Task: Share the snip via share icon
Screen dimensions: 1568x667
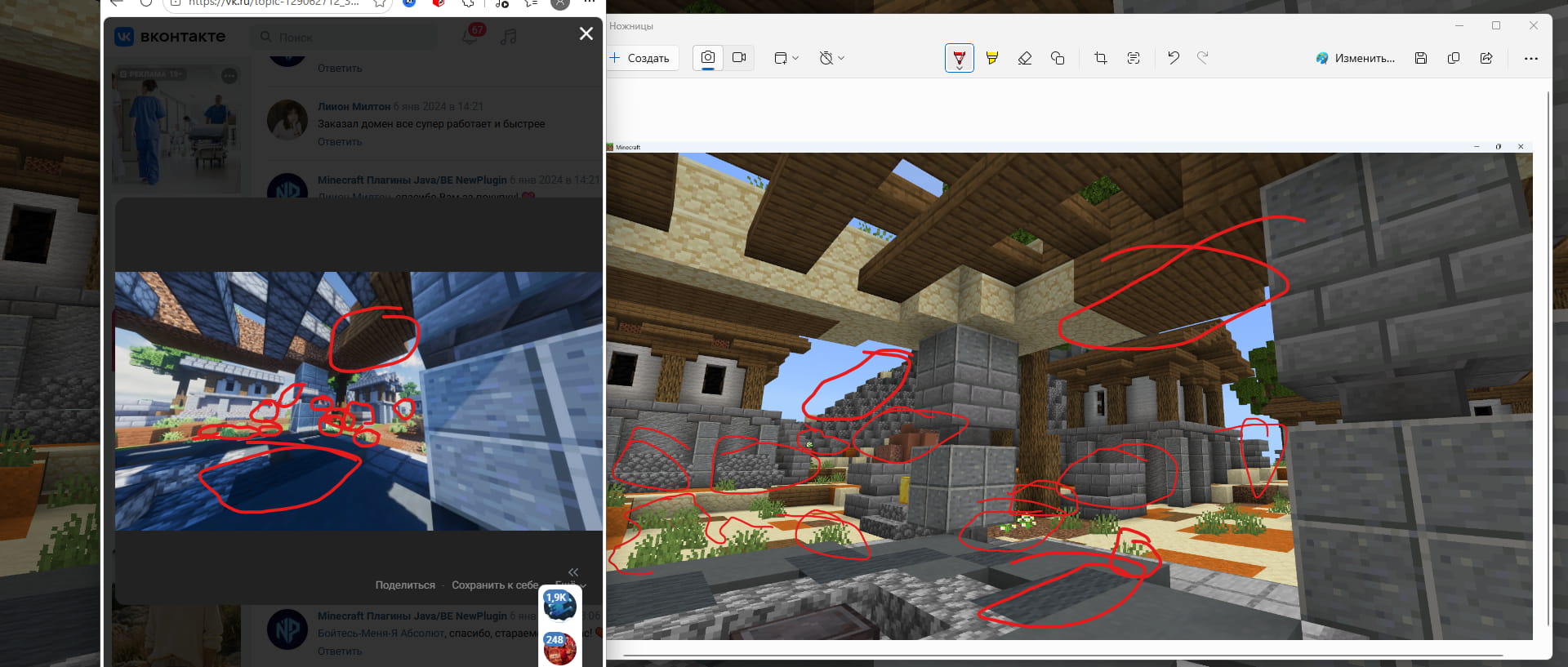Action: pyautogui.click(x=1486, y=58)
